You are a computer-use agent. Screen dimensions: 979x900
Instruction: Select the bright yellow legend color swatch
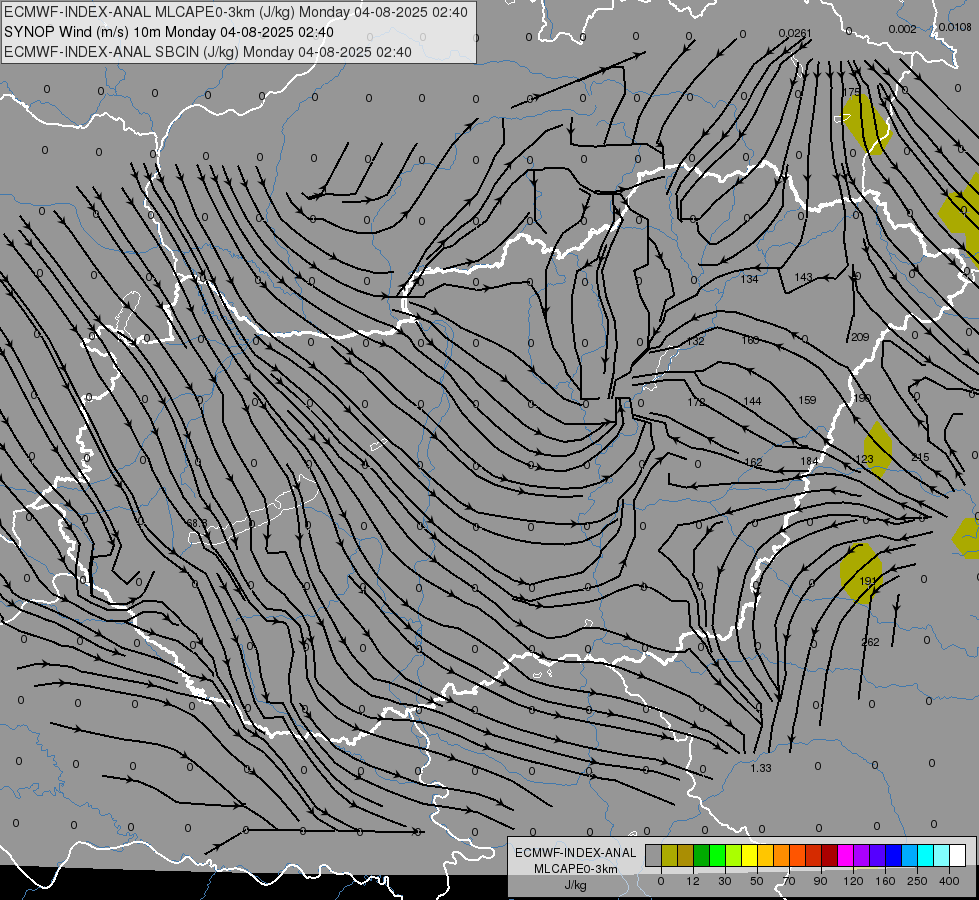pyautogui.click(x=750, y=855)
